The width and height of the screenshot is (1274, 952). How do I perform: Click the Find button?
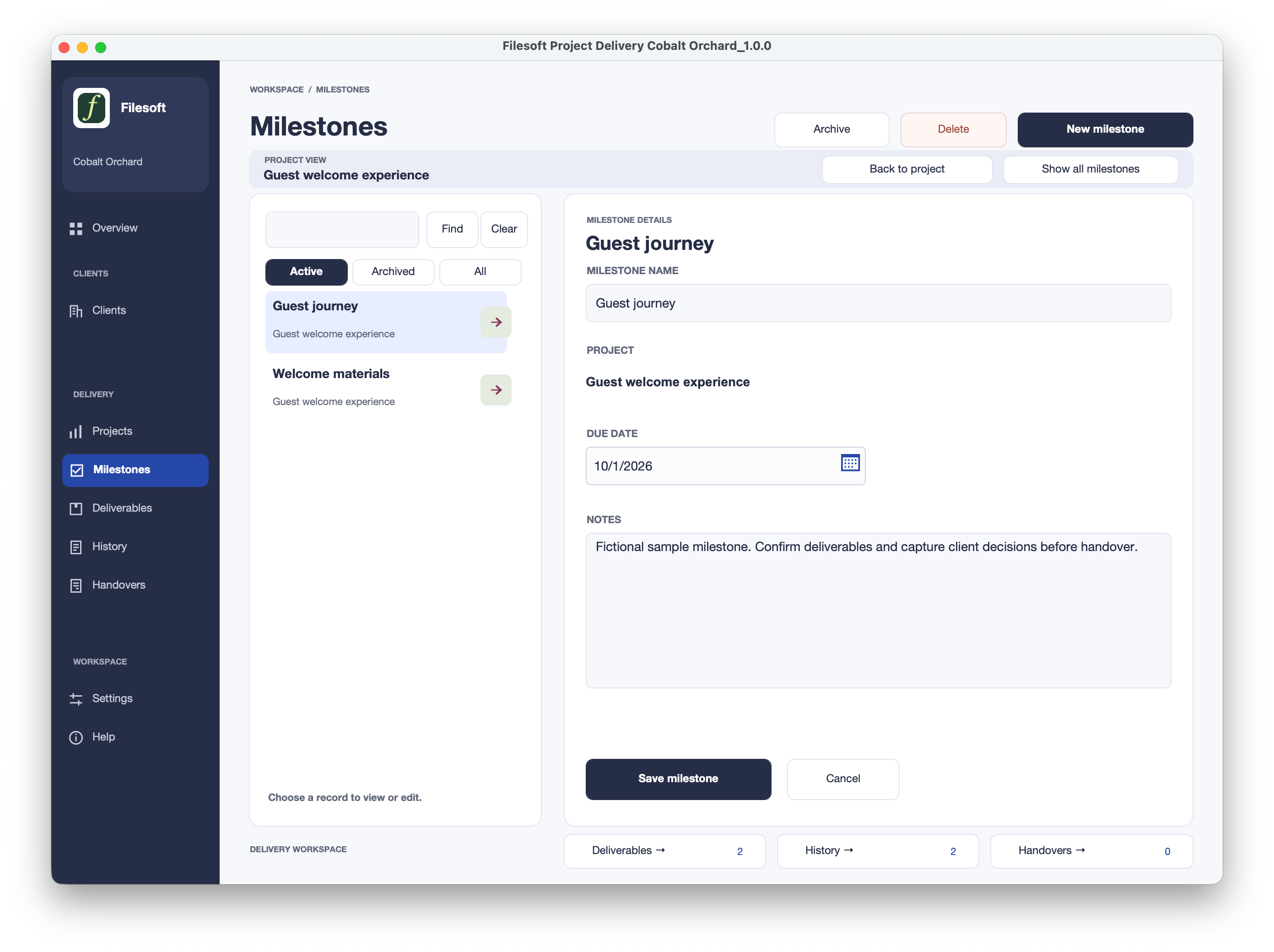452,229
